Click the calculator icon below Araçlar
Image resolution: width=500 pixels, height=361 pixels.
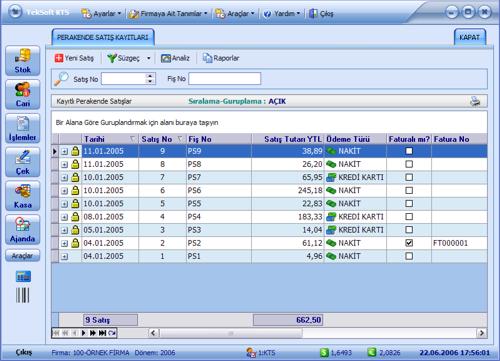click(x=23, y=276)
